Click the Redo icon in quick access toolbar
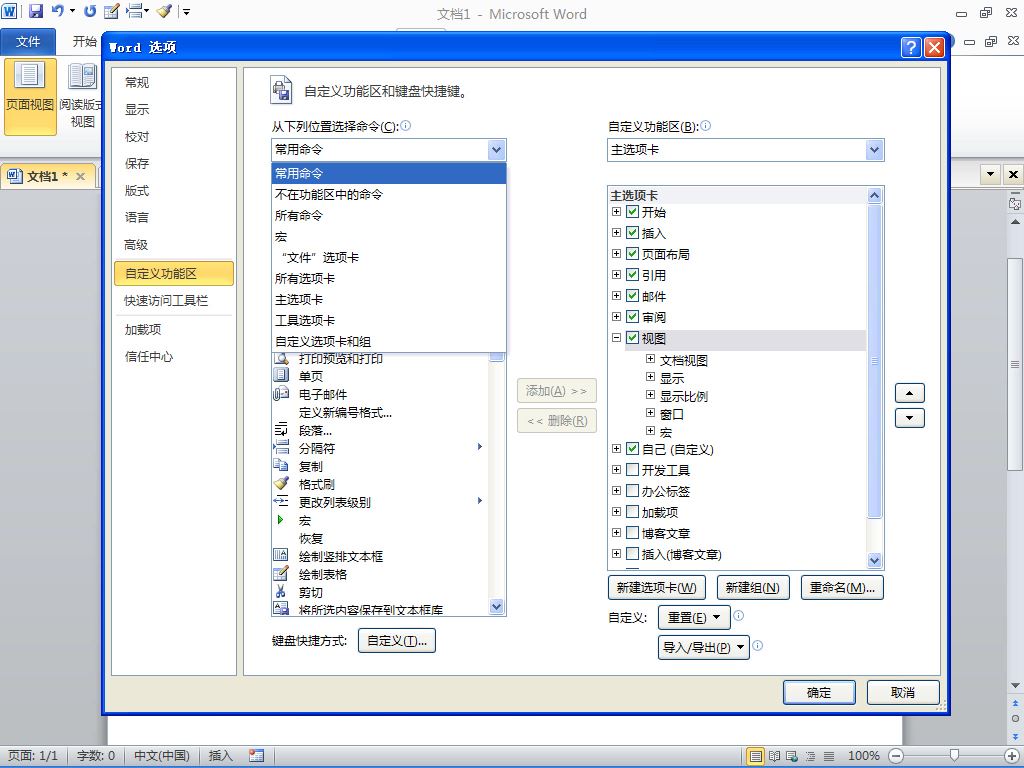 tap(90, 11)
